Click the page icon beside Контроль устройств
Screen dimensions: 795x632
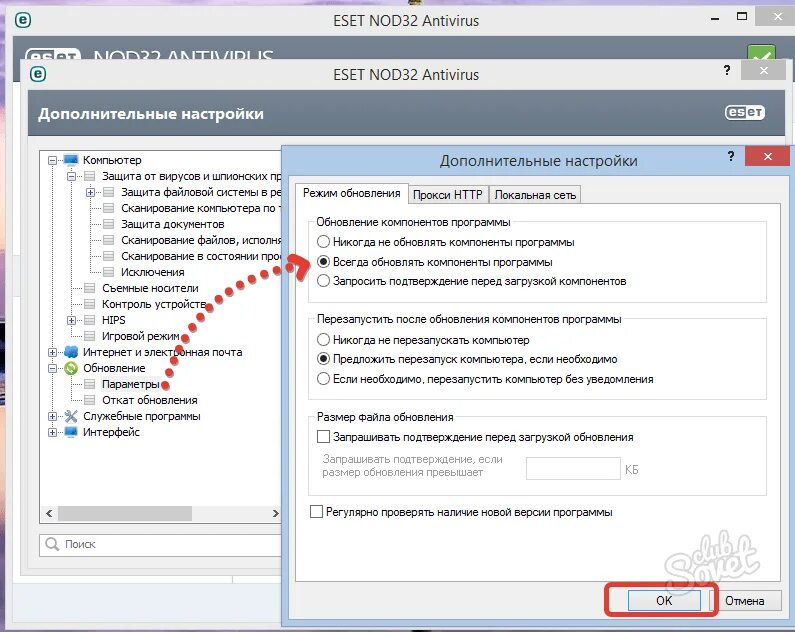click(89, 304)
